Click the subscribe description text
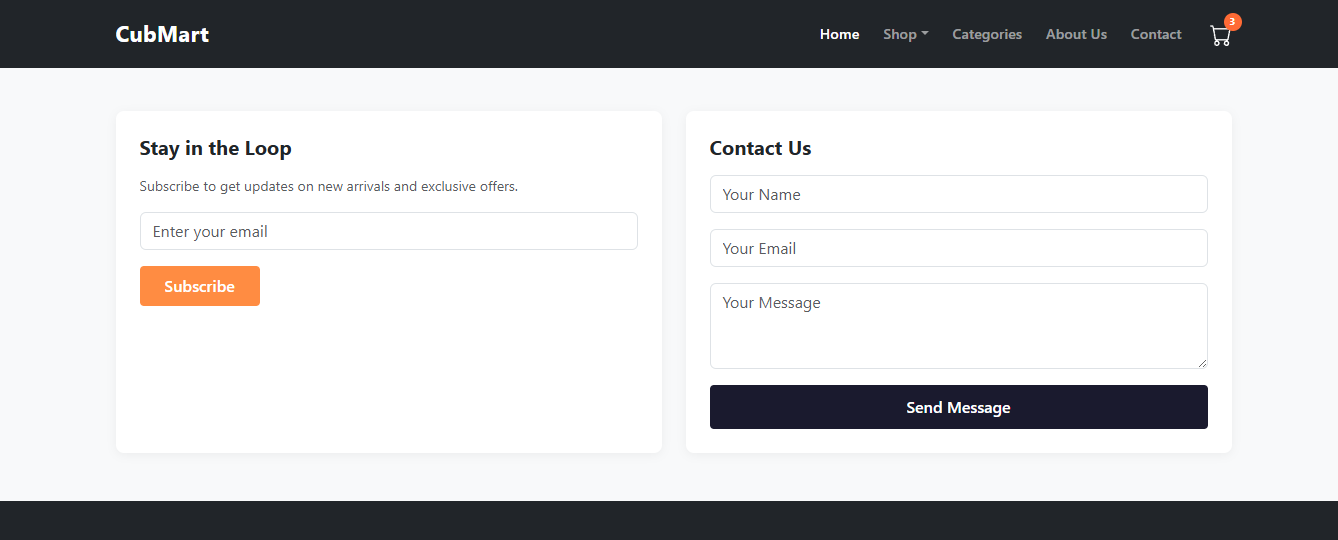This screenshot has width=1338, height=540. pos(329,186)
